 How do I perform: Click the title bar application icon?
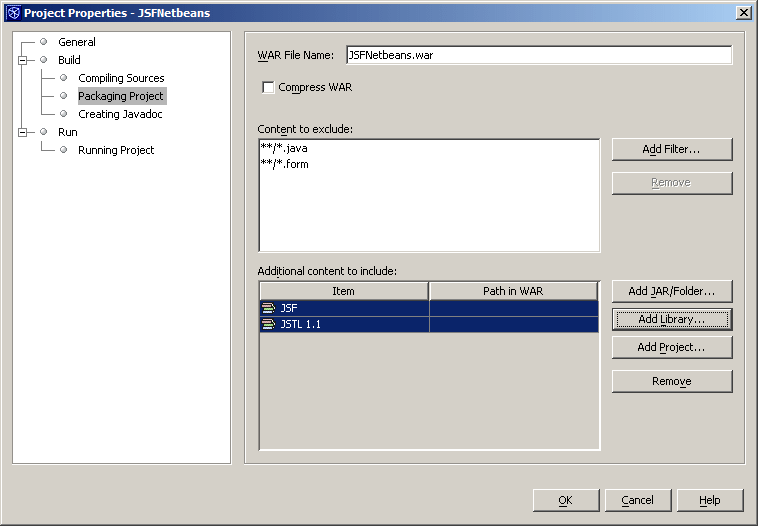pos(12,12)
